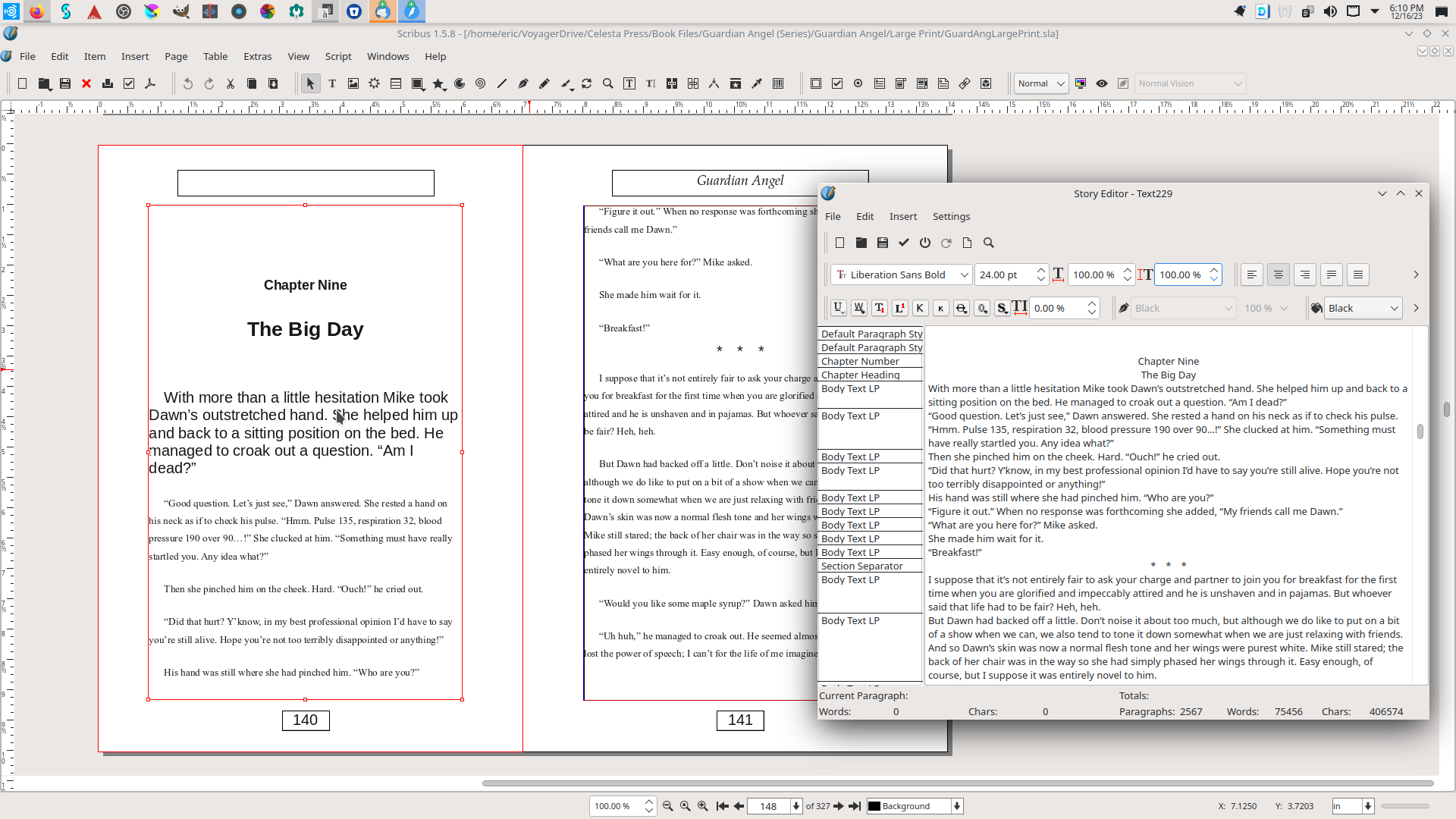
Task: Select the Eye Dropper tool
Action: pos(757,83)
